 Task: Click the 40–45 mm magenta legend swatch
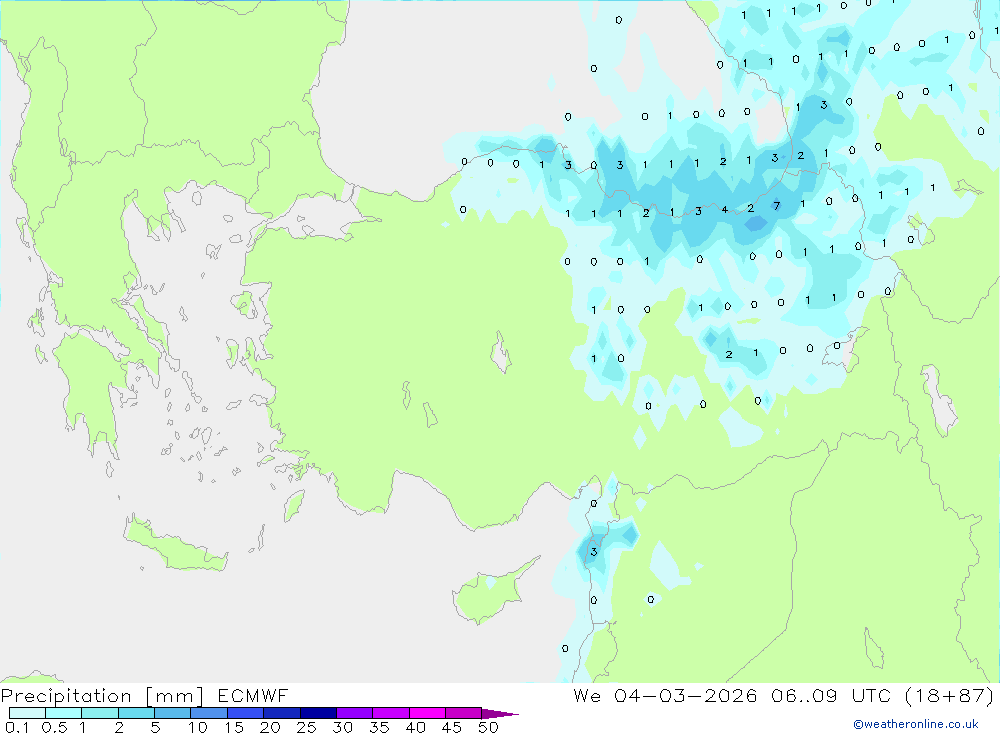click(427, 713)
